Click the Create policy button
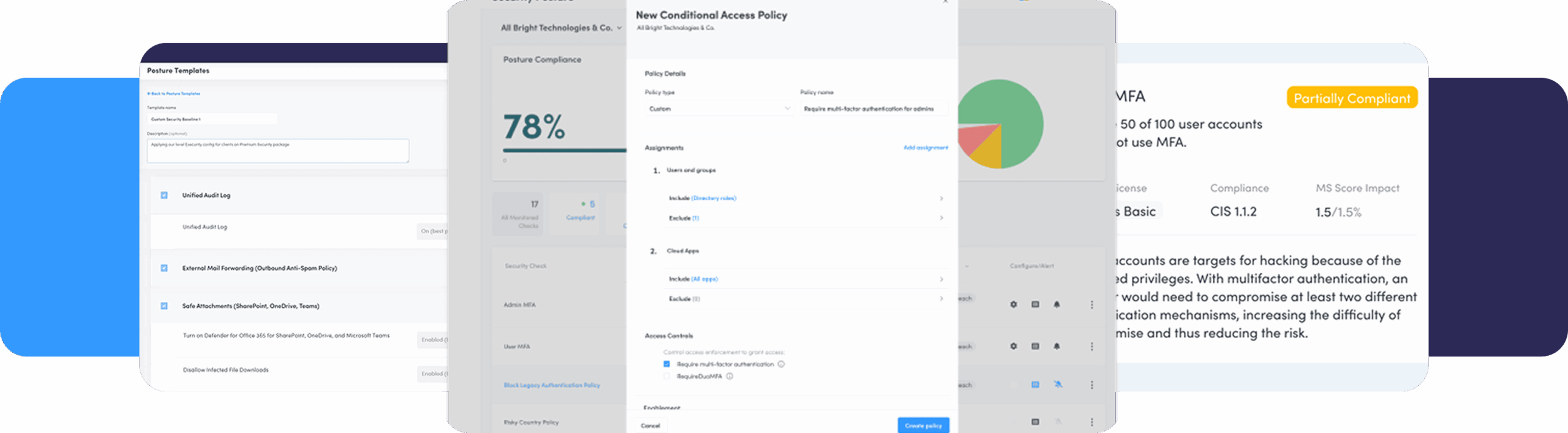This screenshot has height=433, width=1568. click(x=923, y=425)
